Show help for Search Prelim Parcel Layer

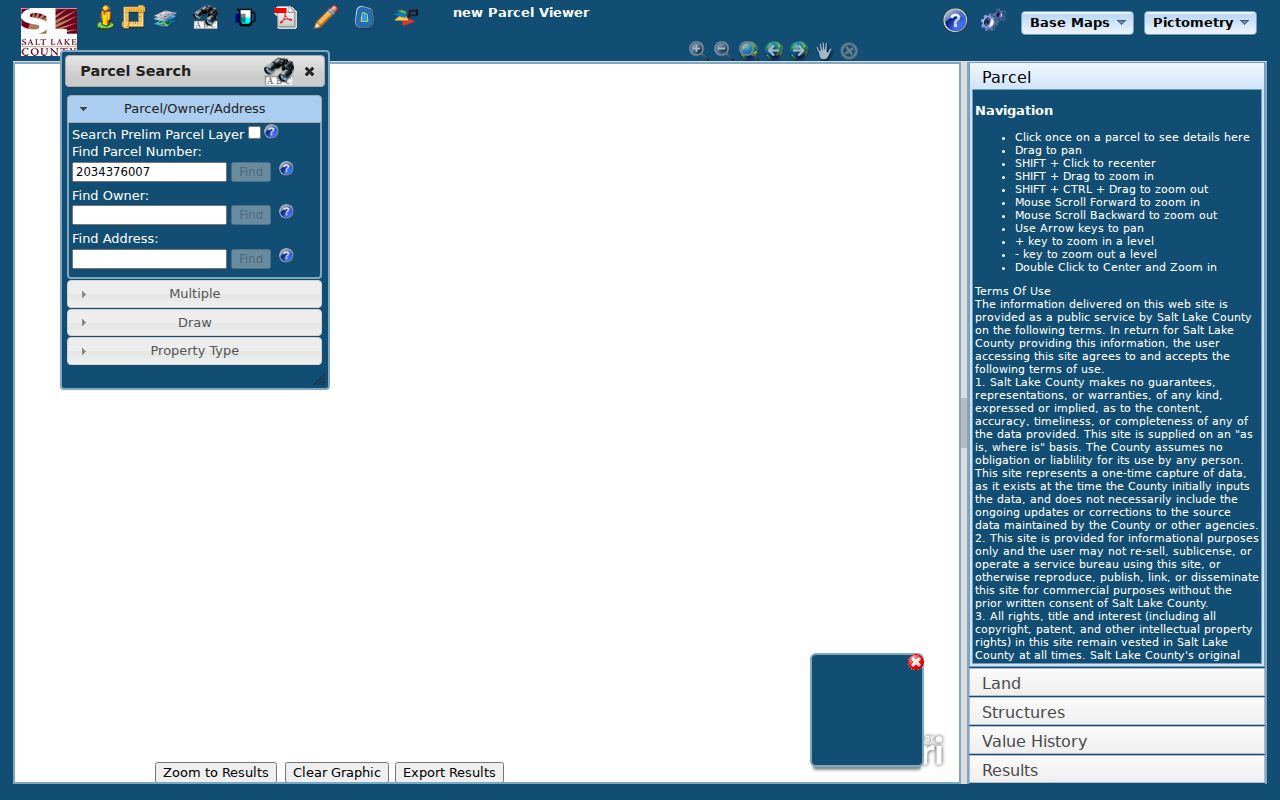[271, 132]
